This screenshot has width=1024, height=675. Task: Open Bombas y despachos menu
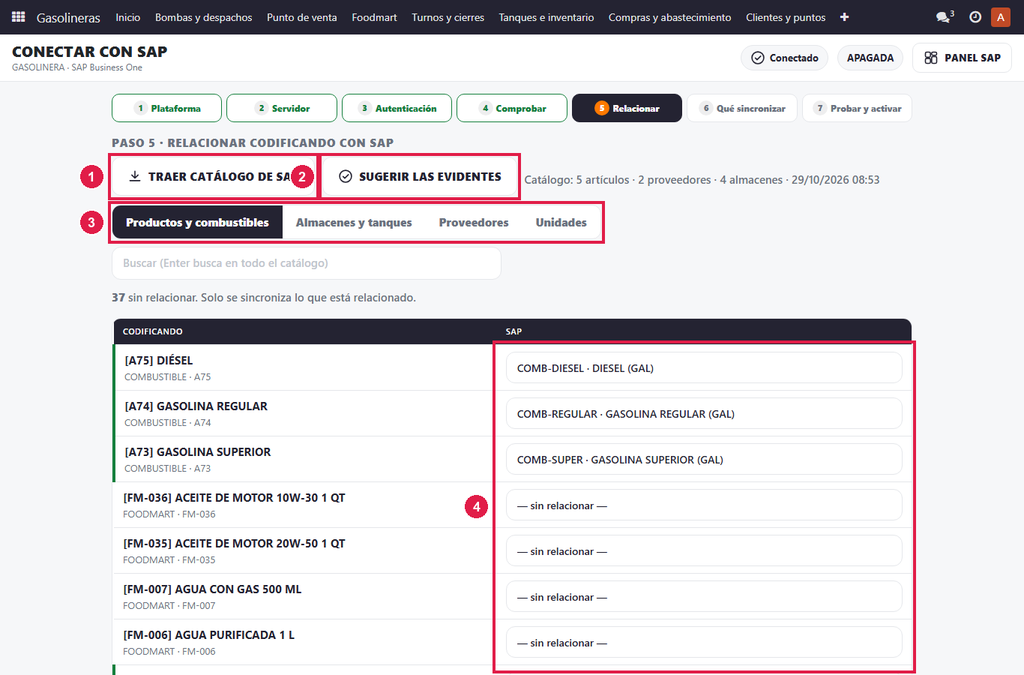pyautogui.click(x=204, y=18)
